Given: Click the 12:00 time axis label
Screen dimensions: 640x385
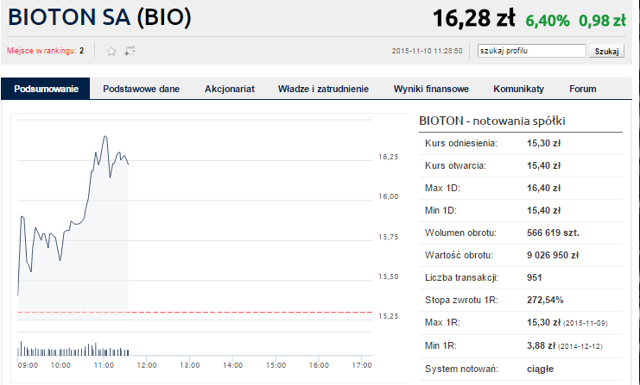Looking at the screenshot, I should (147, 365).
